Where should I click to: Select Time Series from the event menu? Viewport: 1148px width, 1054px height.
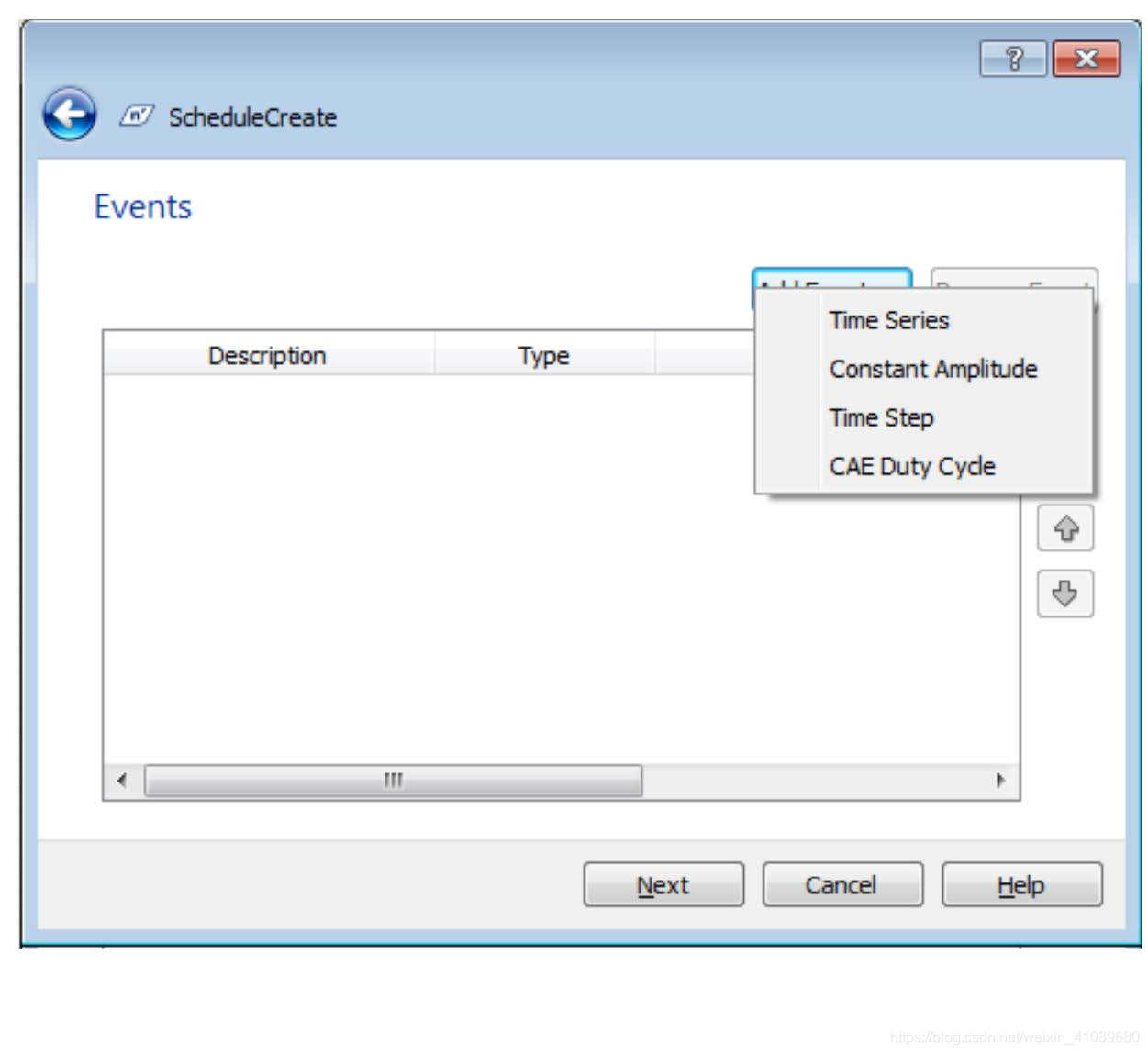click(888, 320)
